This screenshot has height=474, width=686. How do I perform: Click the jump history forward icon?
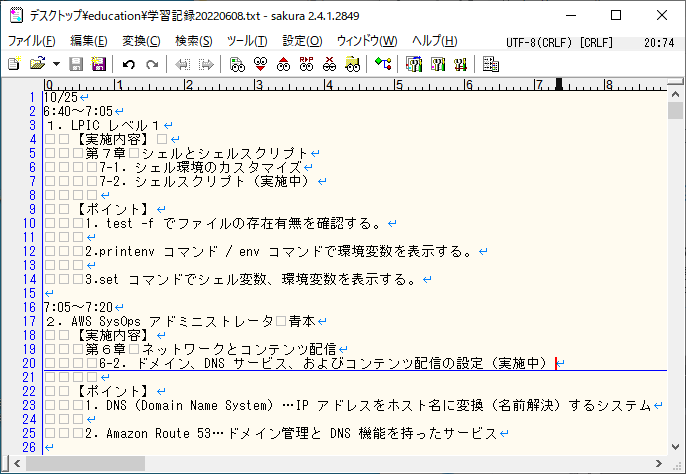(206, 64)
